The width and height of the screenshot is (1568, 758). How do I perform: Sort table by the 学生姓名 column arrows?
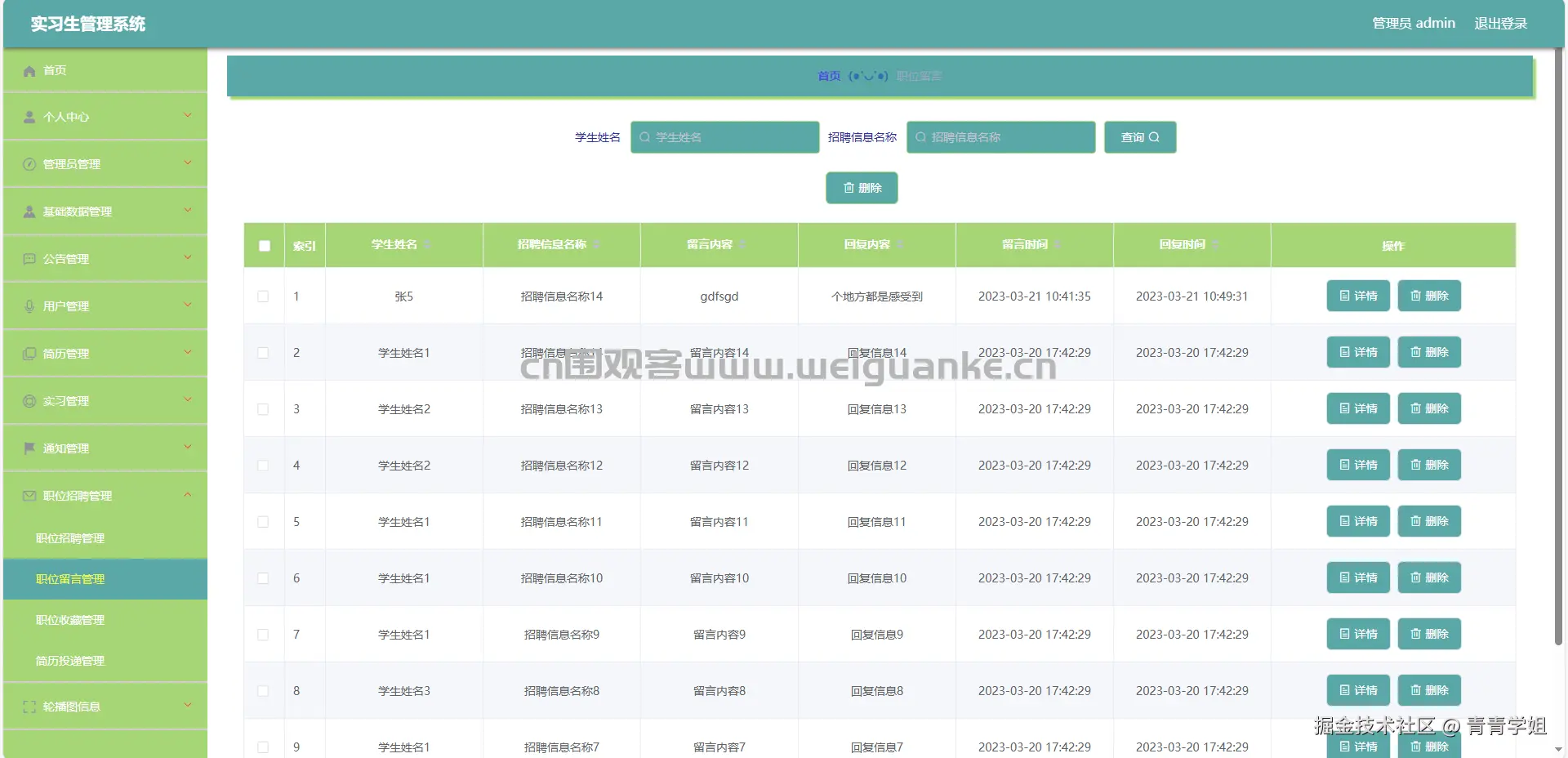427,245
